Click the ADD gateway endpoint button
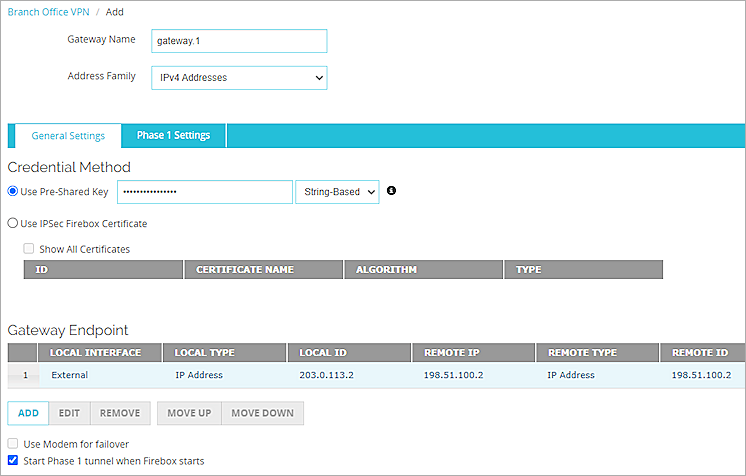746x476 pixels. click(28, 413)
